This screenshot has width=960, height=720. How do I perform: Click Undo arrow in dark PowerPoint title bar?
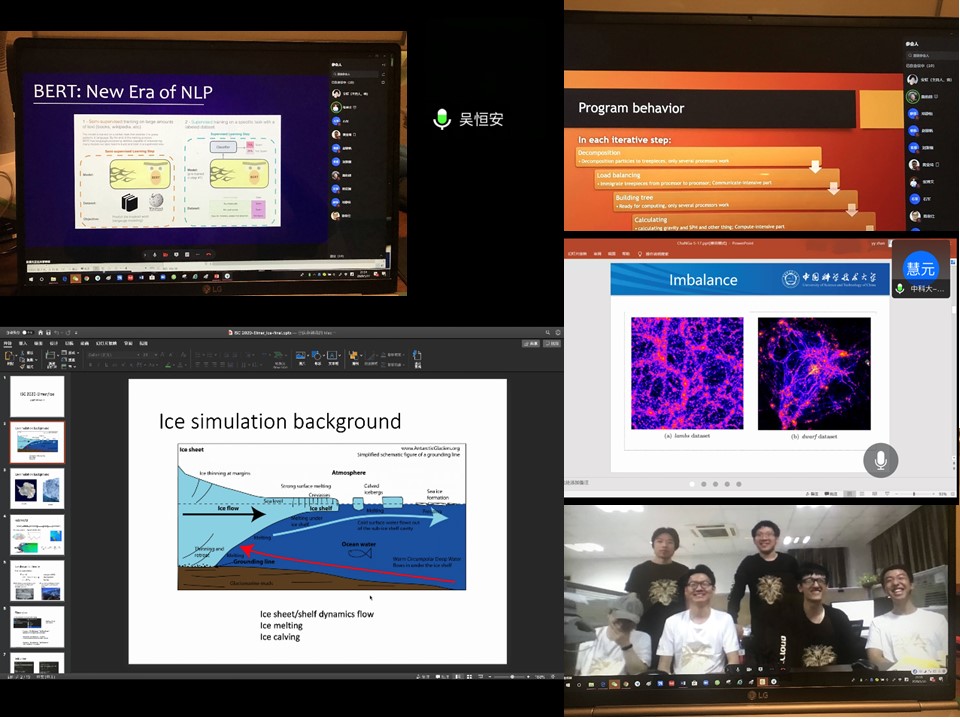click(x=56, y=332)
